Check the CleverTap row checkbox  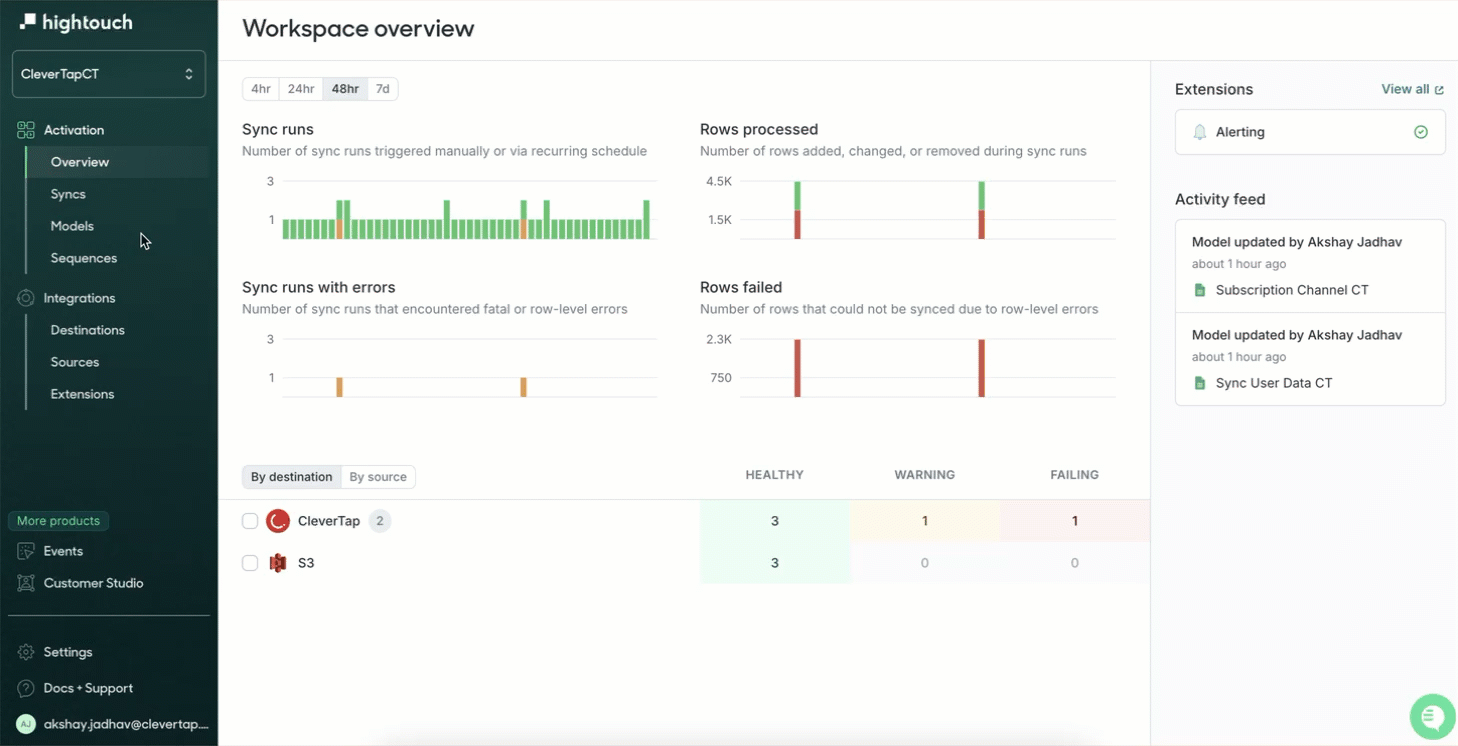tap(250, 521)
